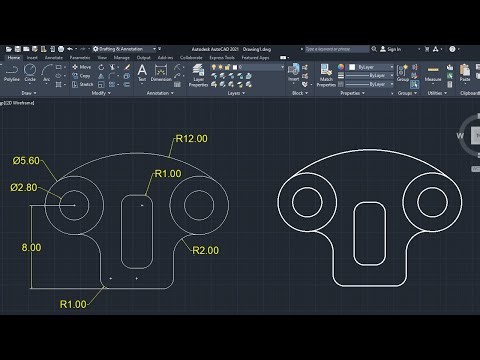
Task: Activate the Move command
Action: (82, 67)
